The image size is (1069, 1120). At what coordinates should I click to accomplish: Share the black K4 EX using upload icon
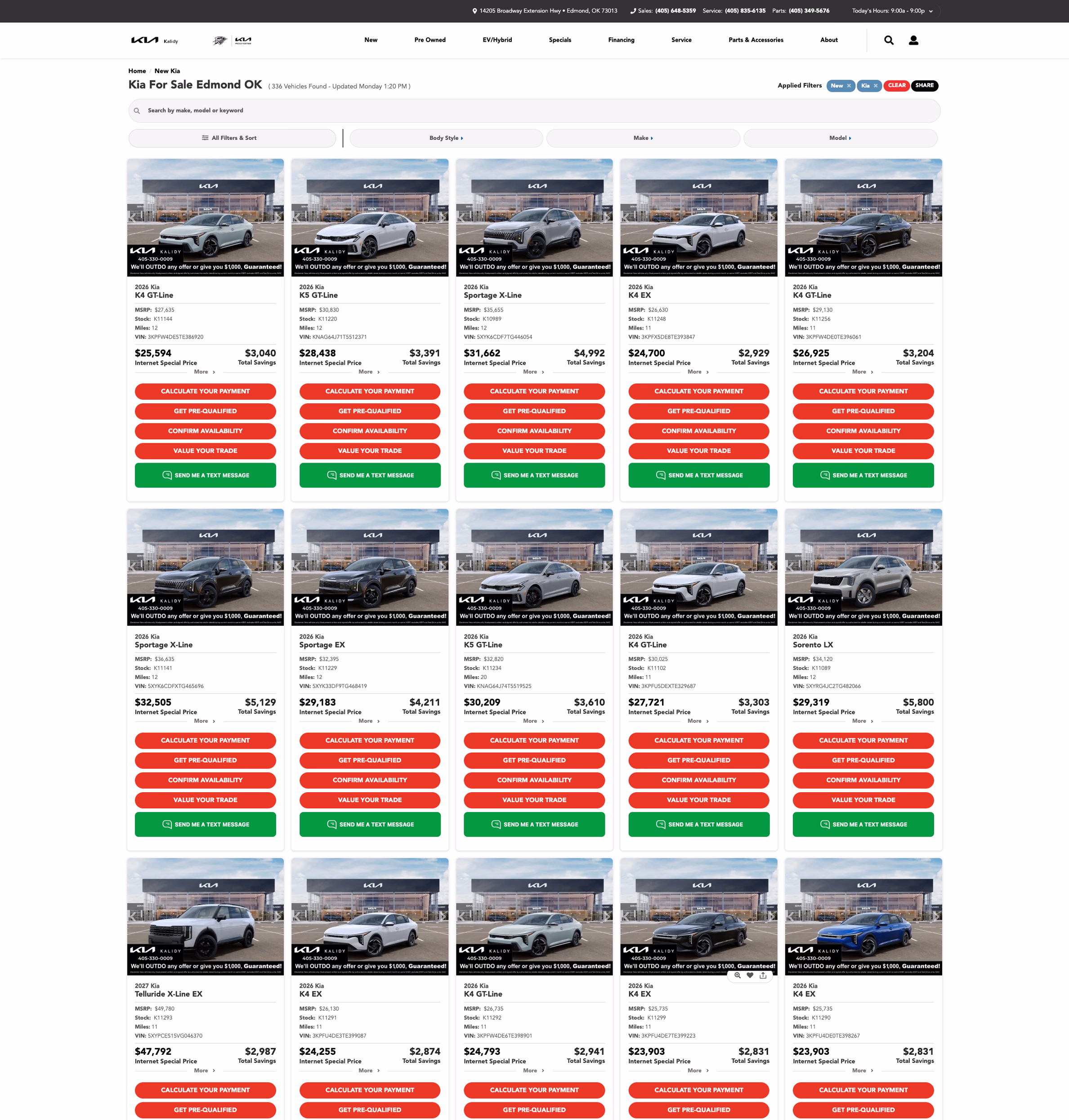[763, 975]
